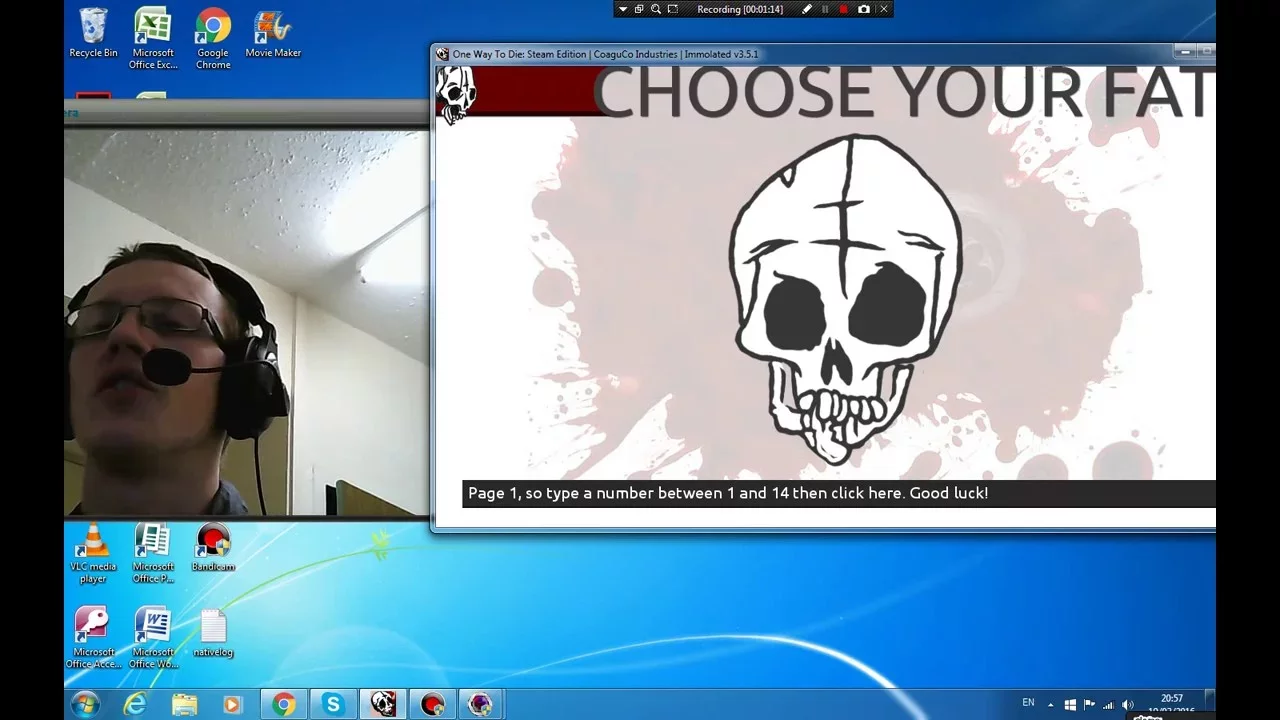Click the EN language indicator
This screenshot has width=1280, height=720.
1028,703
